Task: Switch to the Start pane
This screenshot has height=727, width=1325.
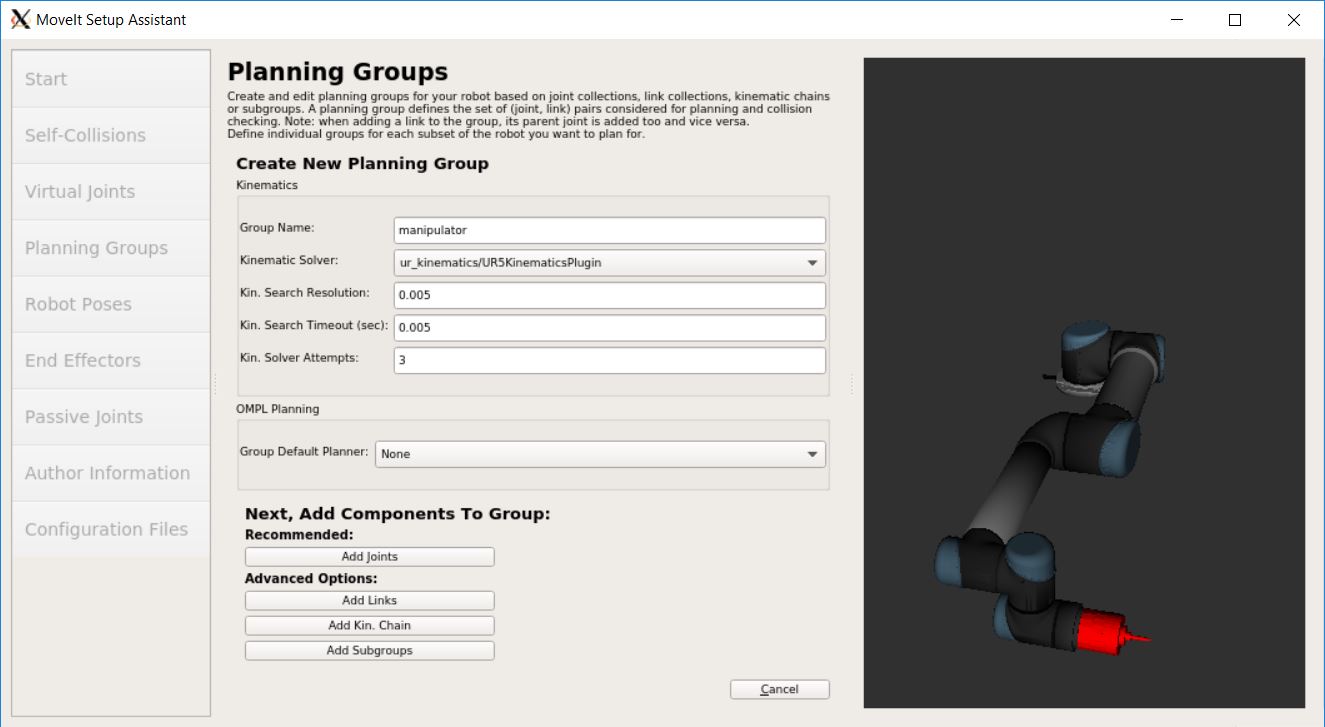Action: pyautogui.click(x=110, y=78)
